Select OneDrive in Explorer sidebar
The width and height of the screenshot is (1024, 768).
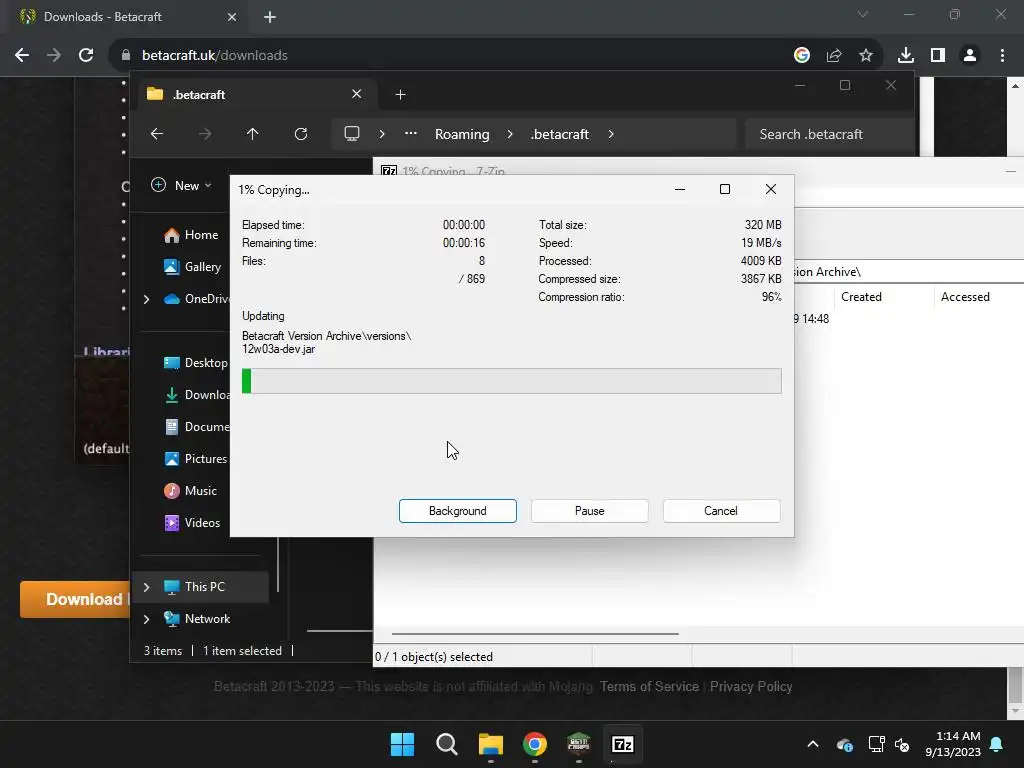tap(196, 299)
